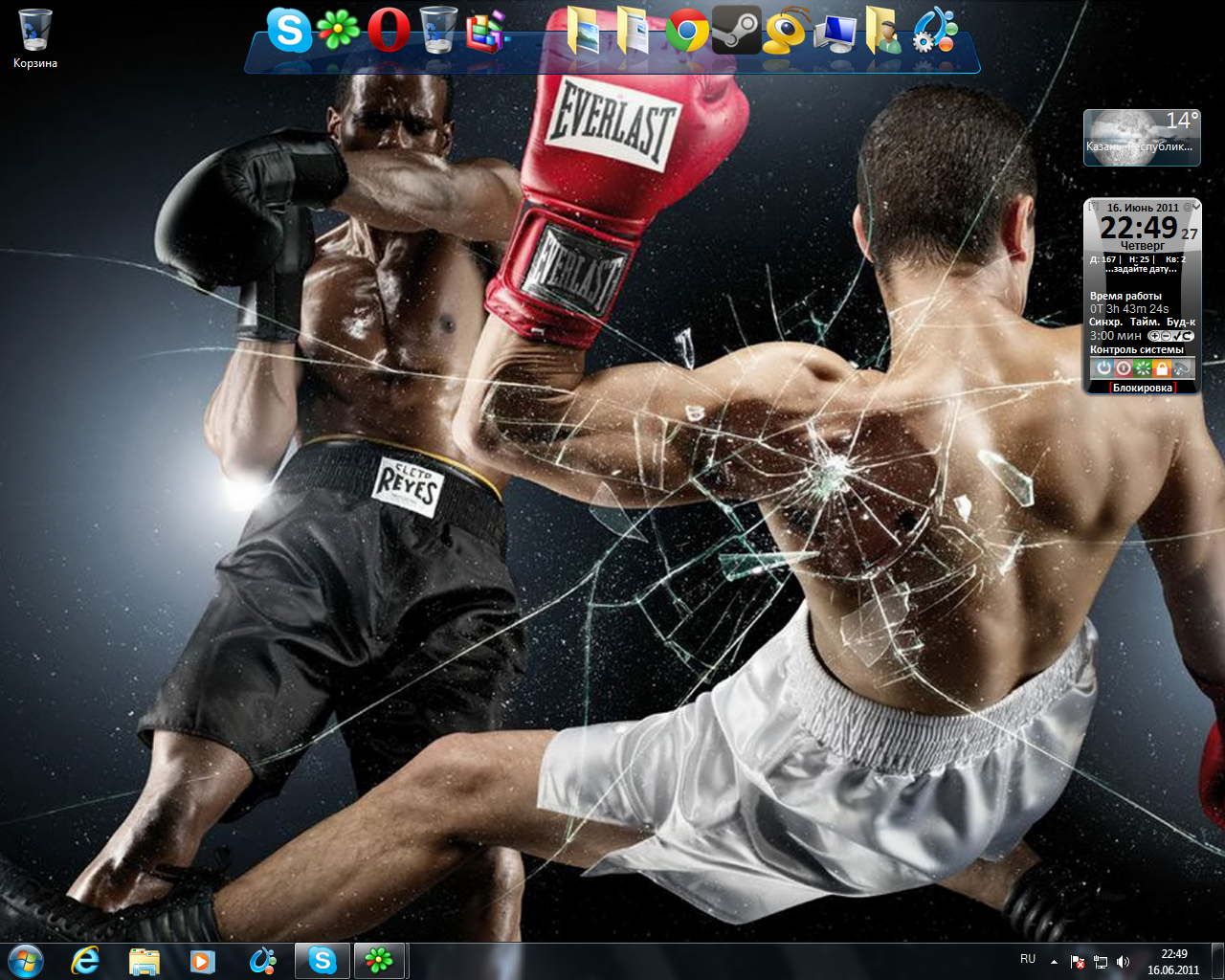Open Skype from the top dock
This screenshot has width=1225, height=980.
pyautogui.click(x=289, y=30)
